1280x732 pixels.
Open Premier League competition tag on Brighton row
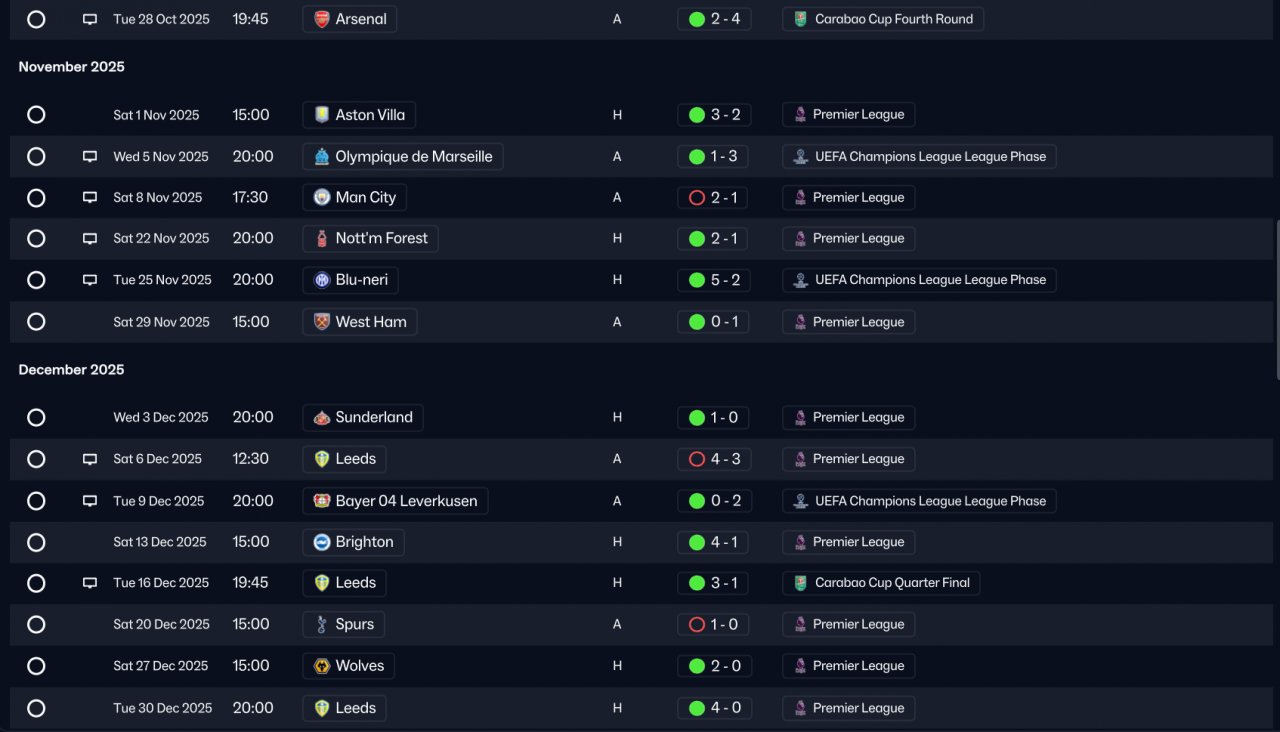click(x=848, y=542)
